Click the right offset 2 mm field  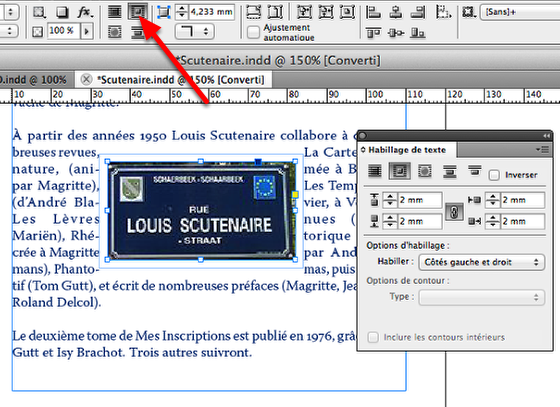(x=522, y=221)
